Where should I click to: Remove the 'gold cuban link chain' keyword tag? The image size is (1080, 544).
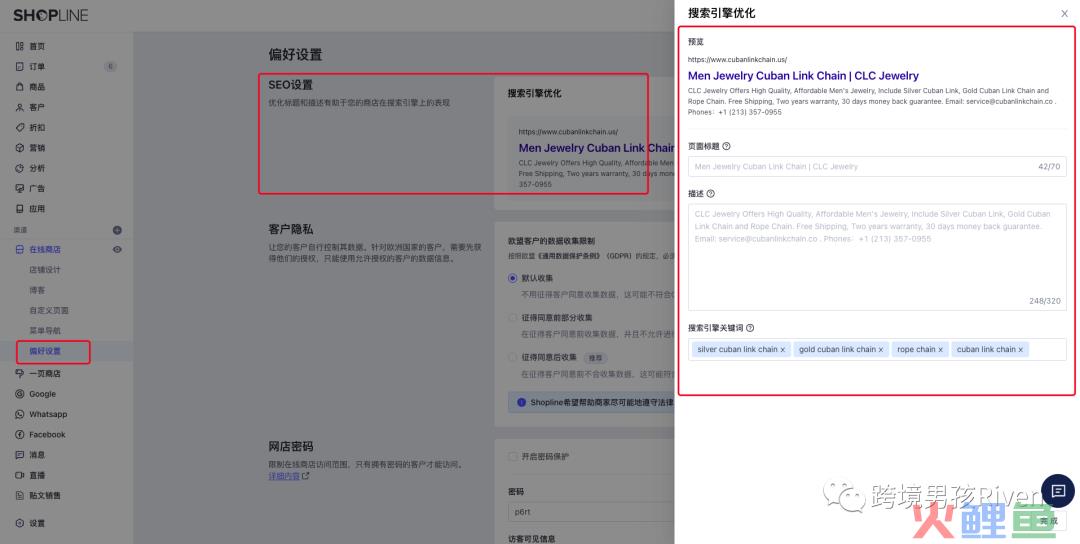click(x=880, y=350)
